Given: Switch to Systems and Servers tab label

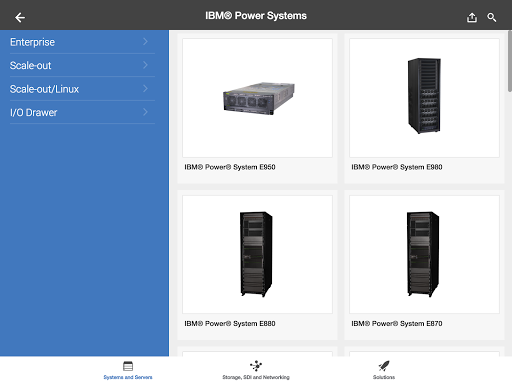Looking at the screenshot, I should [128, 377].
